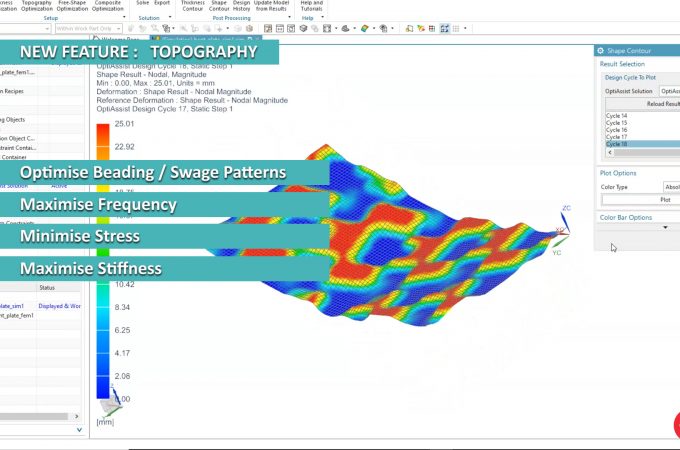Viewport: 680px width, 450px height.
Task: Click the Plot button
Action: click(x=641, y=199)
